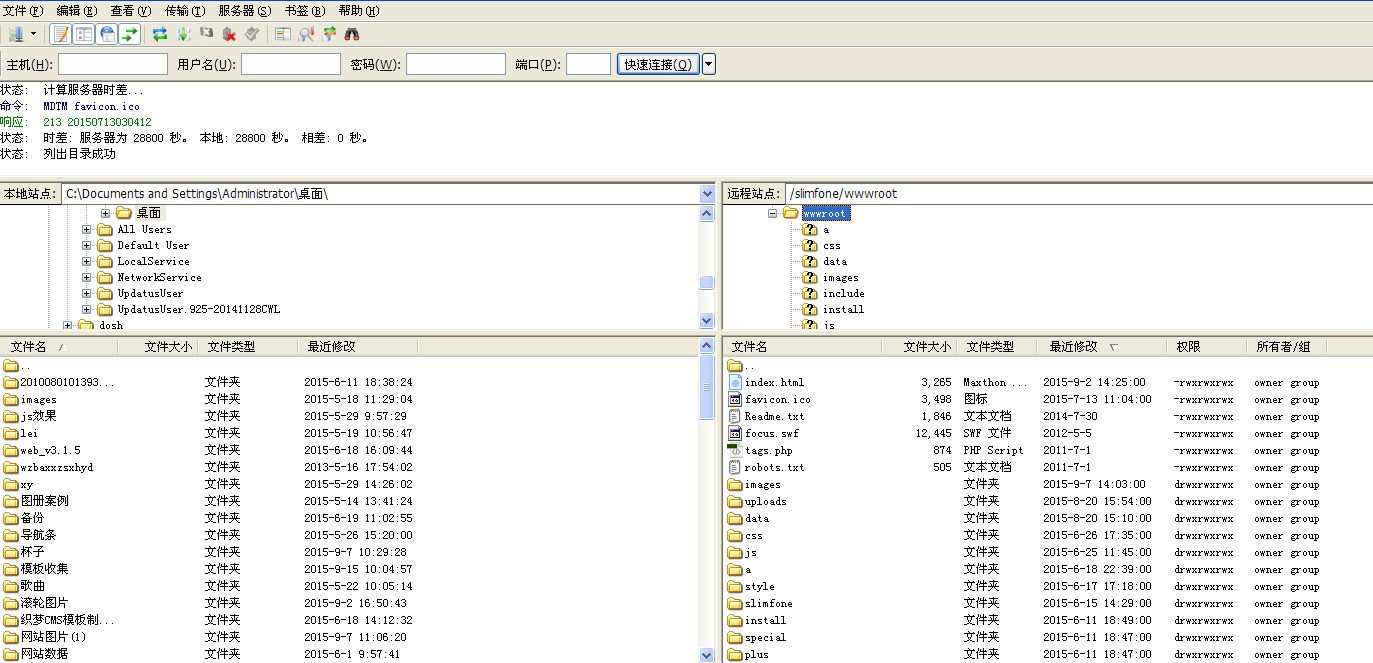This screenshot has height=663, width=1373.
Task: Focus the 用户名 username input field
Action: pos(291,64)
